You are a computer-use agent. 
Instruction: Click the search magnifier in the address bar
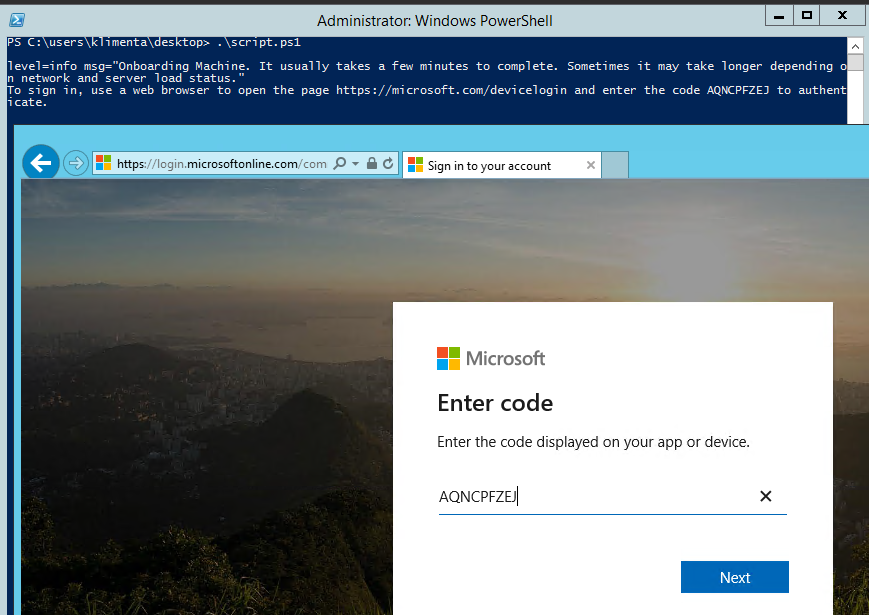(340, 163)
